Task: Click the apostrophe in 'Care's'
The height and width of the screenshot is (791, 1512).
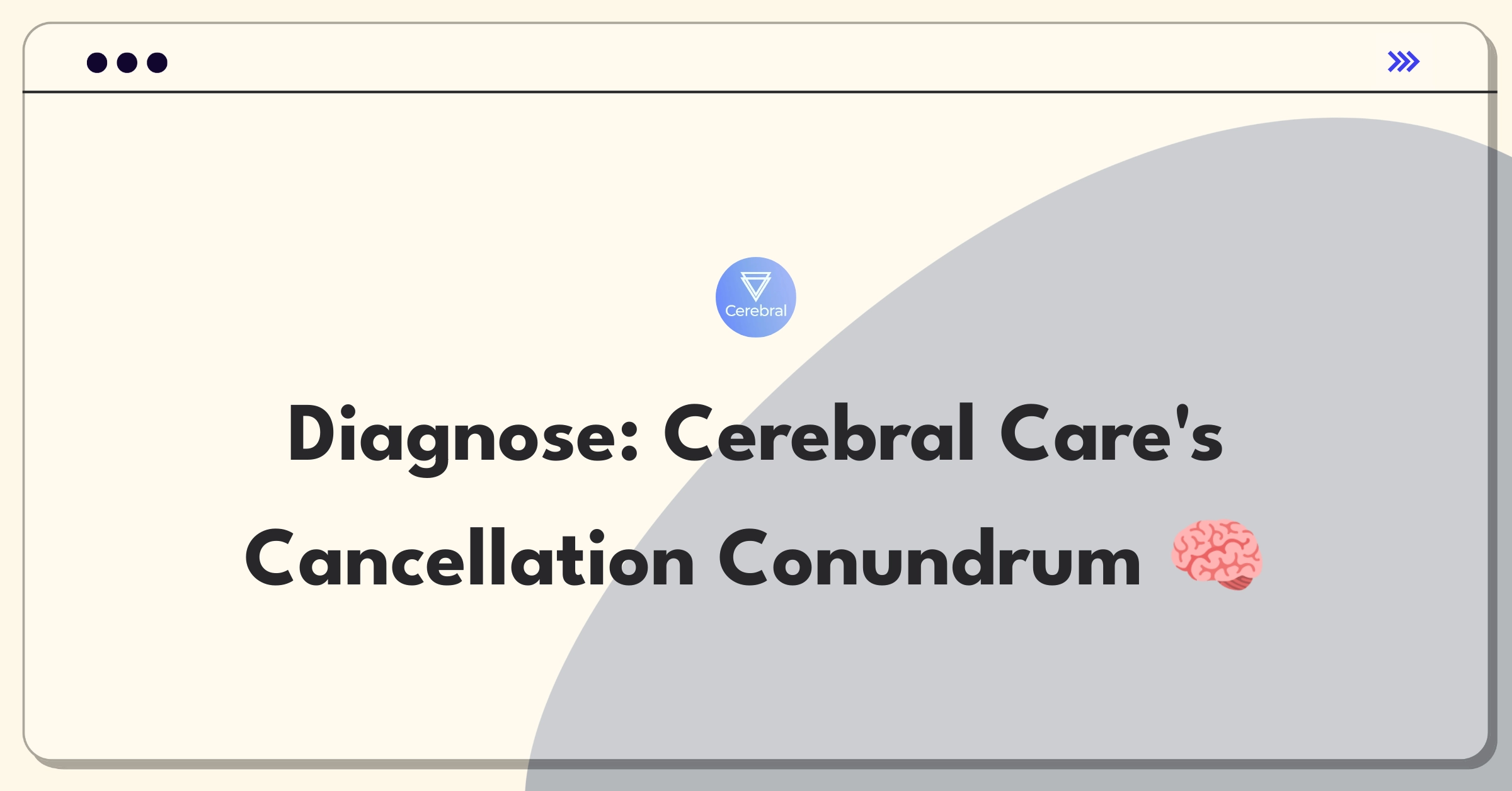Action: 1183,417
